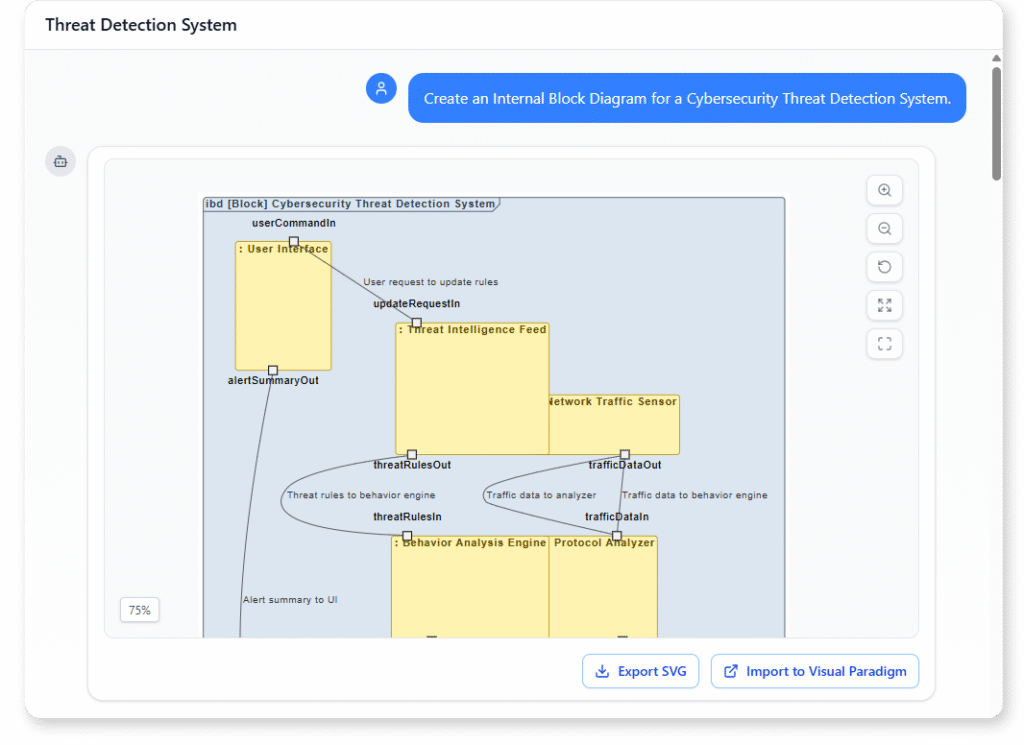Click the blue chat prompt message bubble
Viewport: 1024px width, 745px height.
[x=686, y=97]
